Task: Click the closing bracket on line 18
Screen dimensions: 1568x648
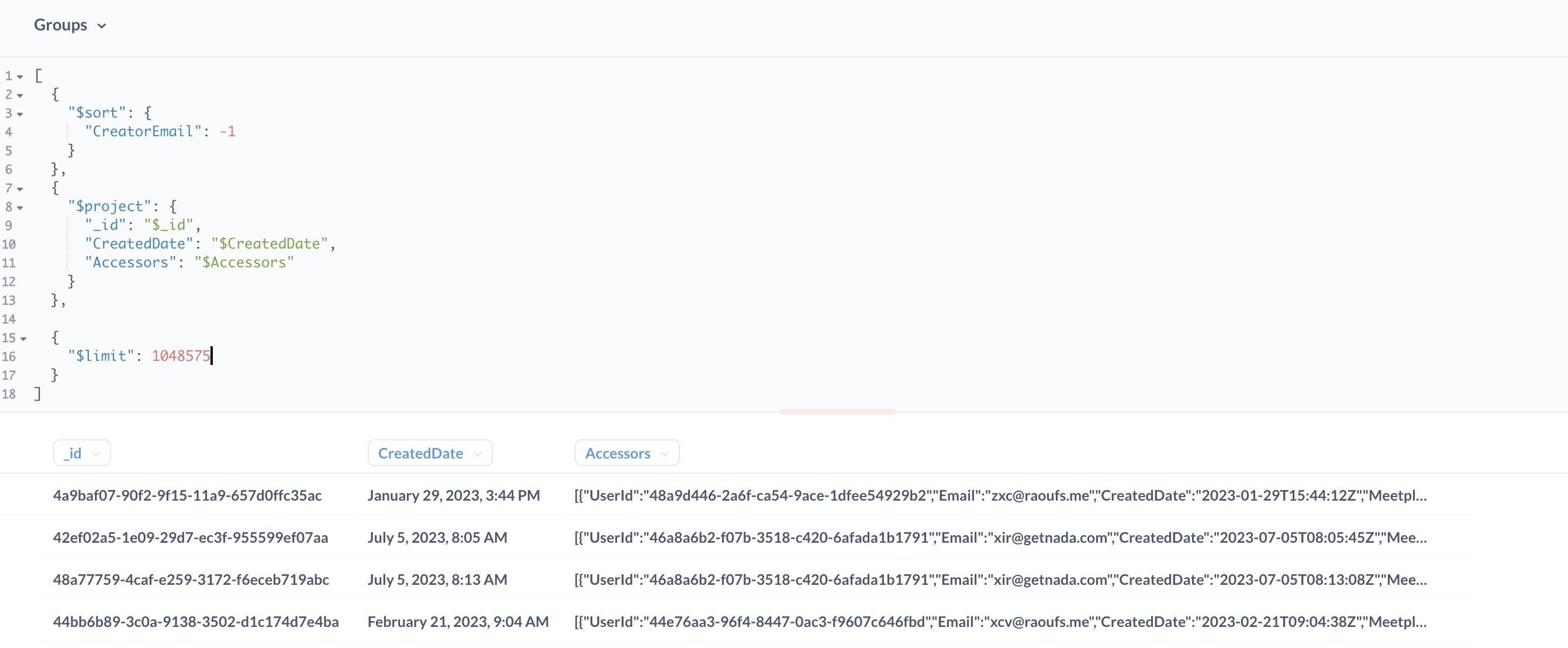Action: [x=38, y=394]
